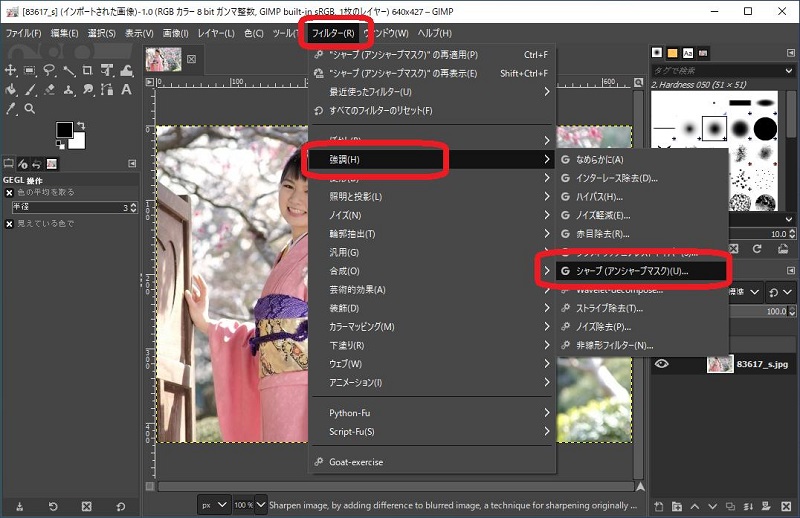The width and height of the screenshot is (800, 518).
Task: Toggle the 色の平均を取る checkbox
Action: click(x=10, y=192)
